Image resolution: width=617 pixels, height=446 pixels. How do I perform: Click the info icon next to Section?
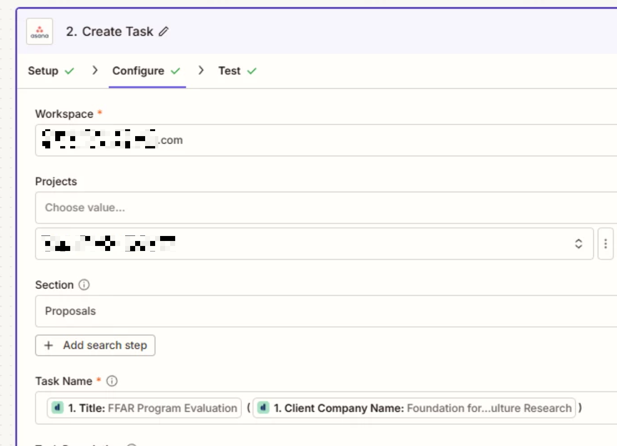(x=84, y=285)
